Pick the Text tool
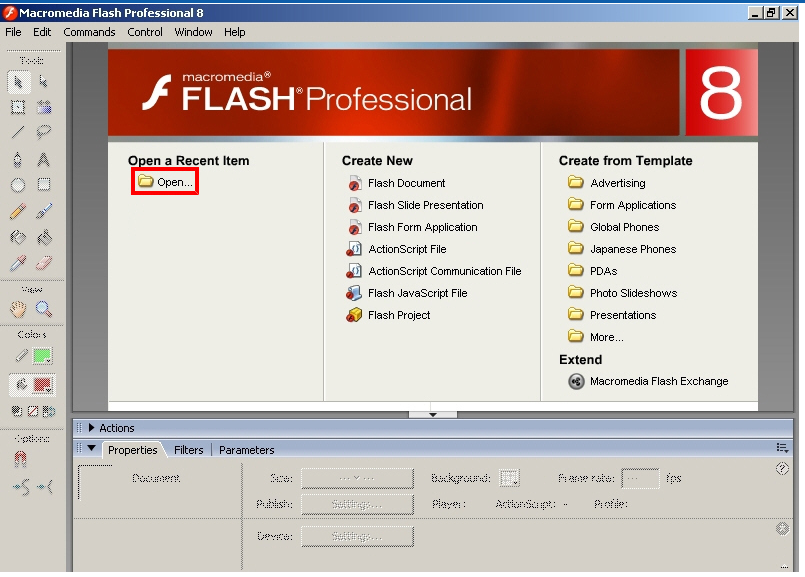 tap(44, 160)
